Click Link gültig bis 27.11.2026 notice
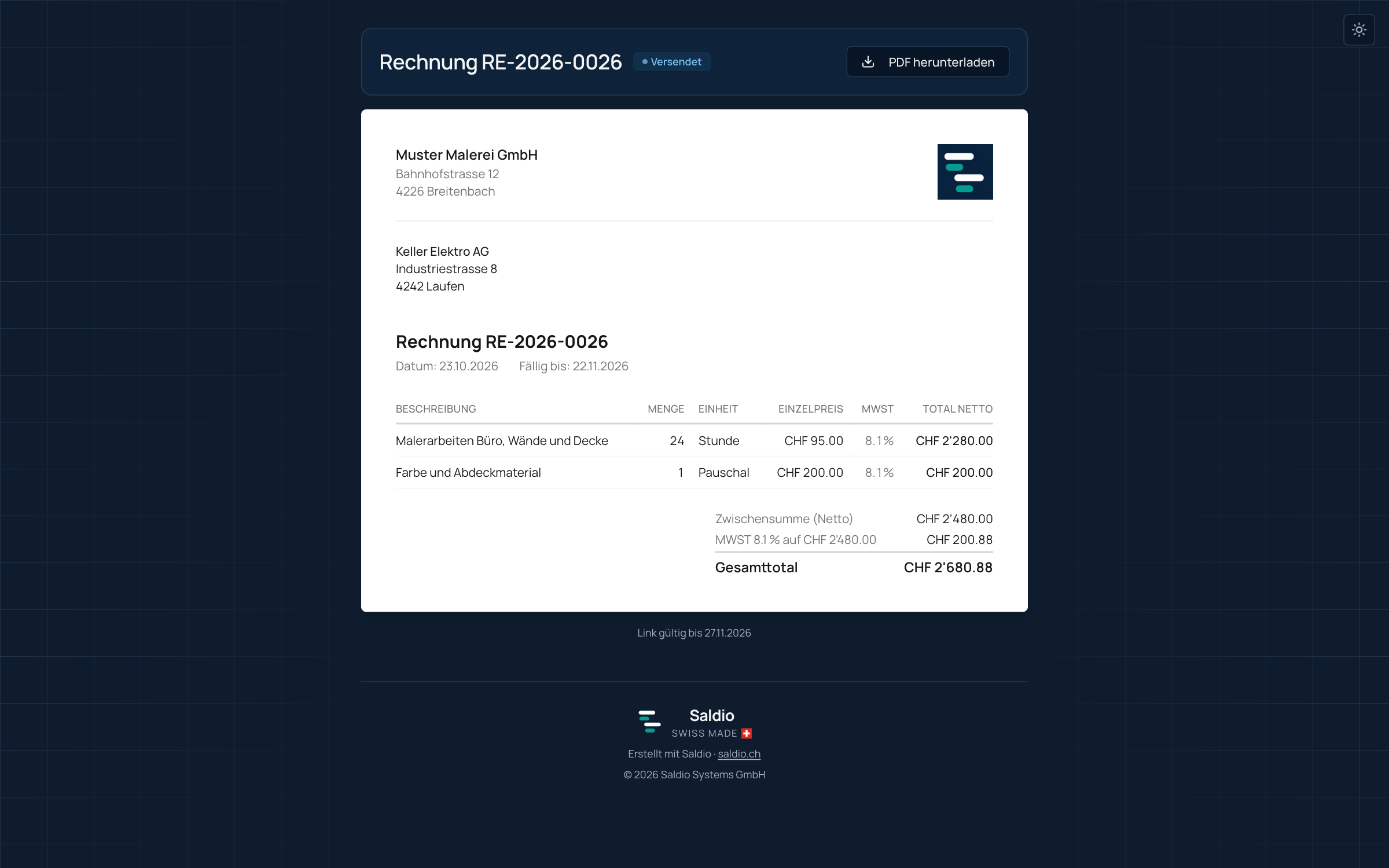This screenshot has width=1389, height=868. pyautogui.click(x=694, y=632)
